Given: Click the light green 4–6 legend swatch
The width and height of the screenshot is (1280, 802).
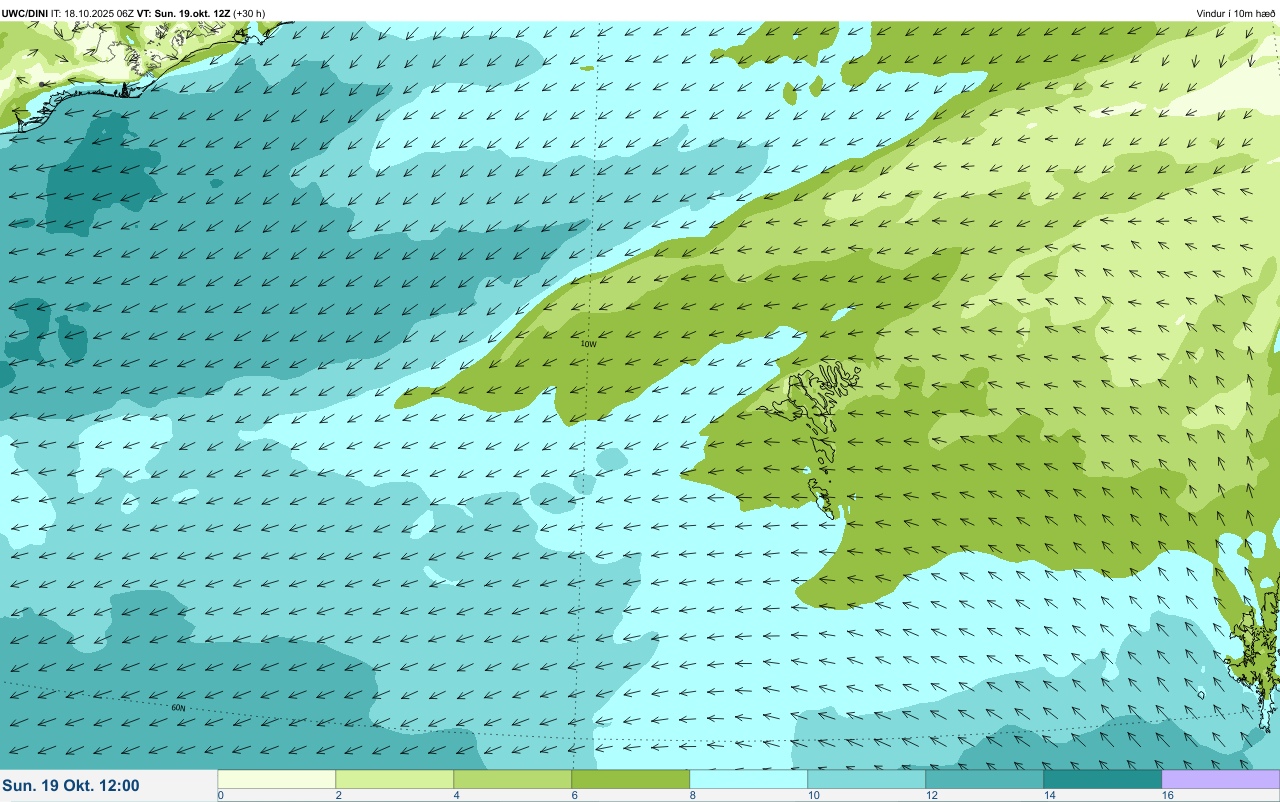Looking at the screenshot, I should 513,779.
